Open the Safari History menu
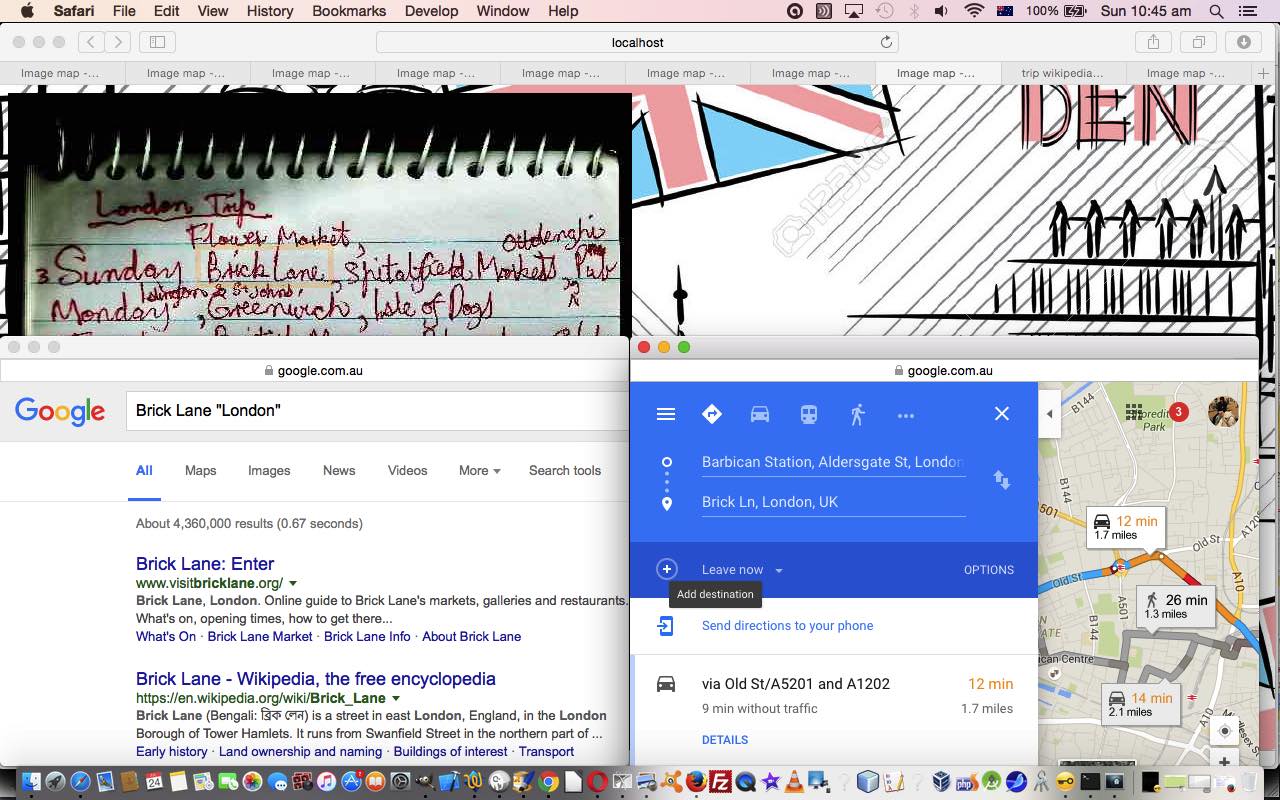The height and width of the screenshot is (800, 1280). (270, 11)
